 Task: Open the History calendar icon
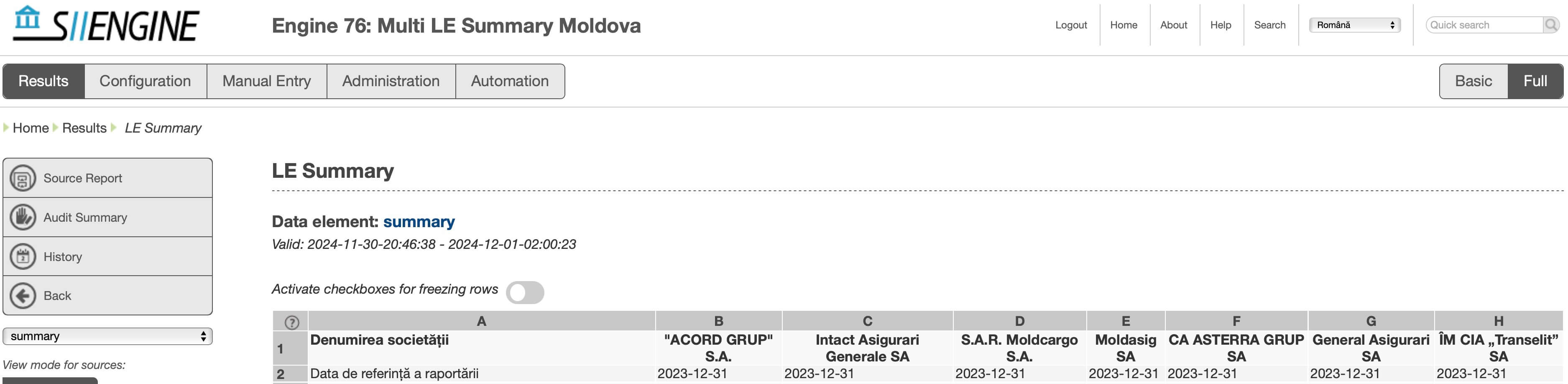[x=23, y=257]
